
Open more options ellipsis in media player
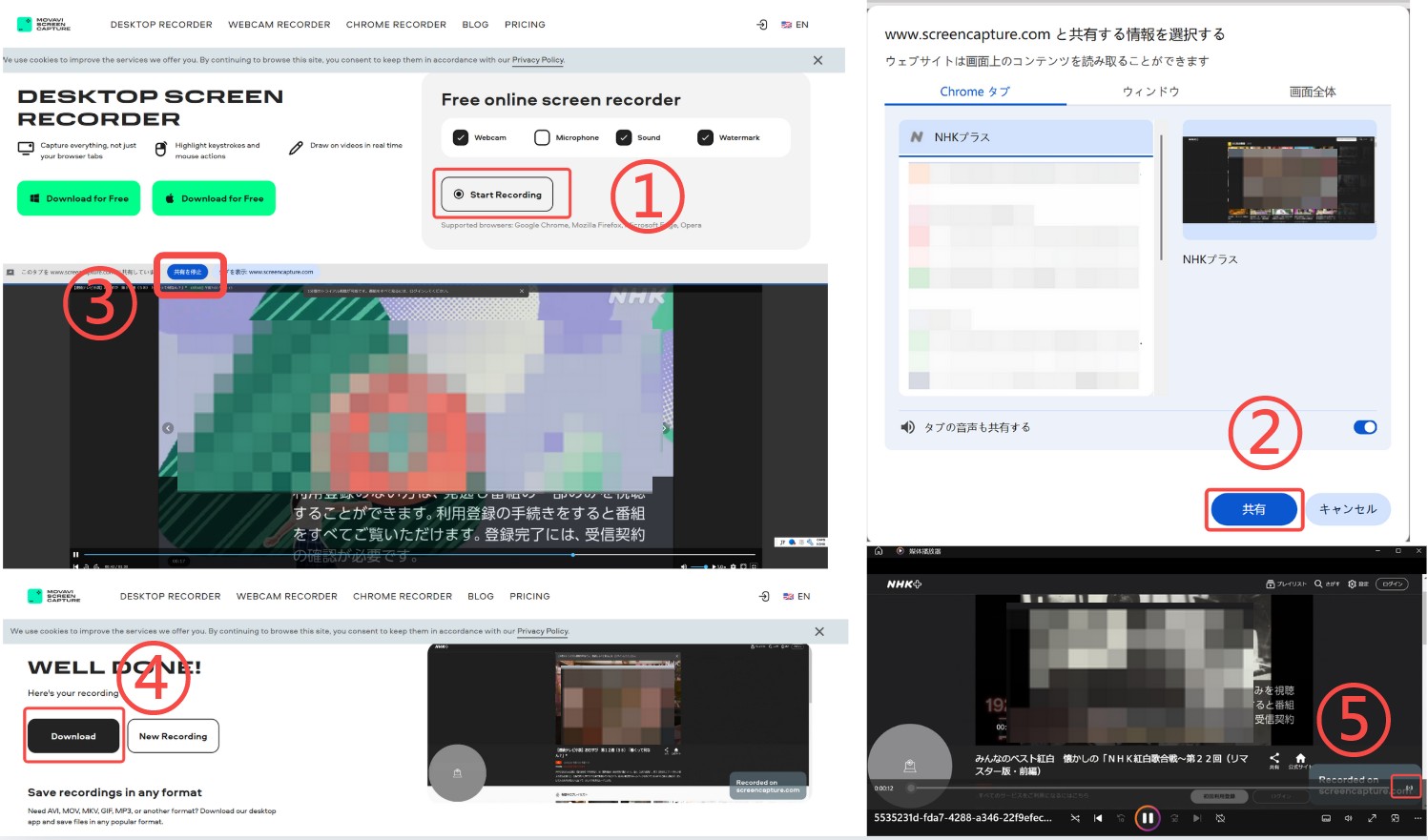1418,818
